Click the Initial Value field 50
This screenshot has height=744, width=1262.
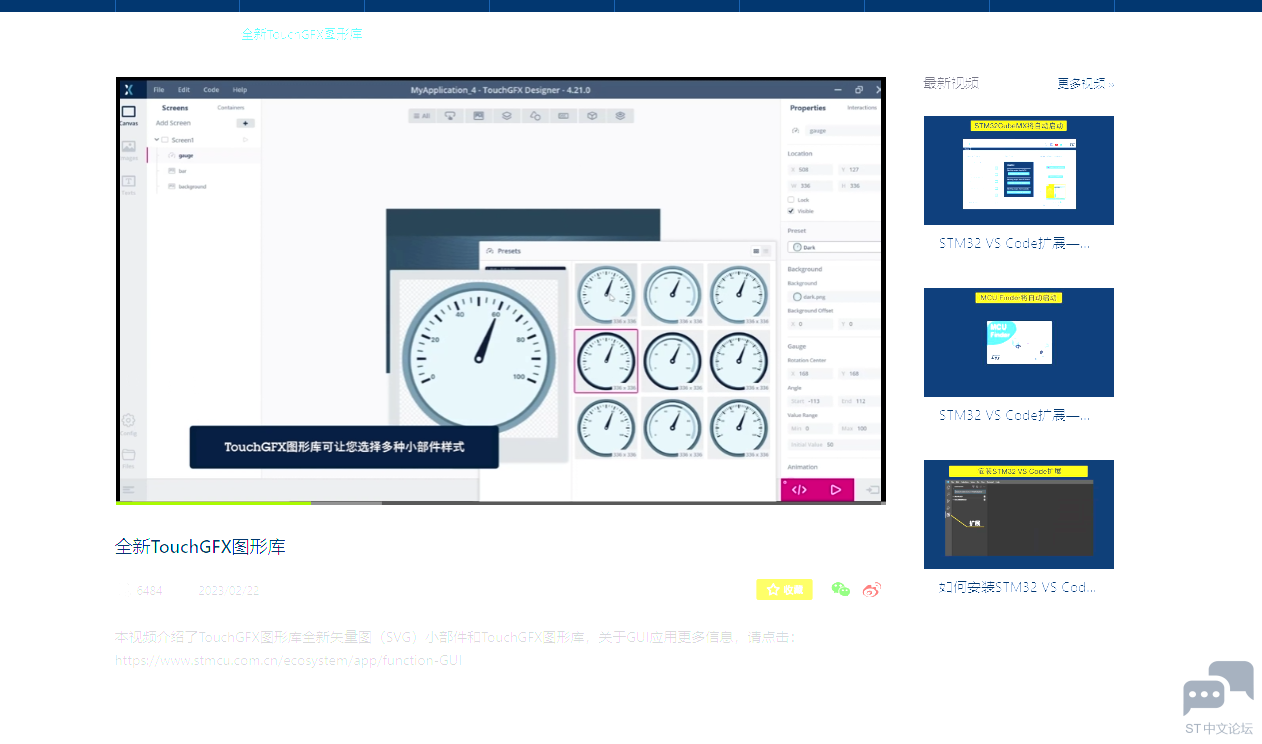pos(834,444)
